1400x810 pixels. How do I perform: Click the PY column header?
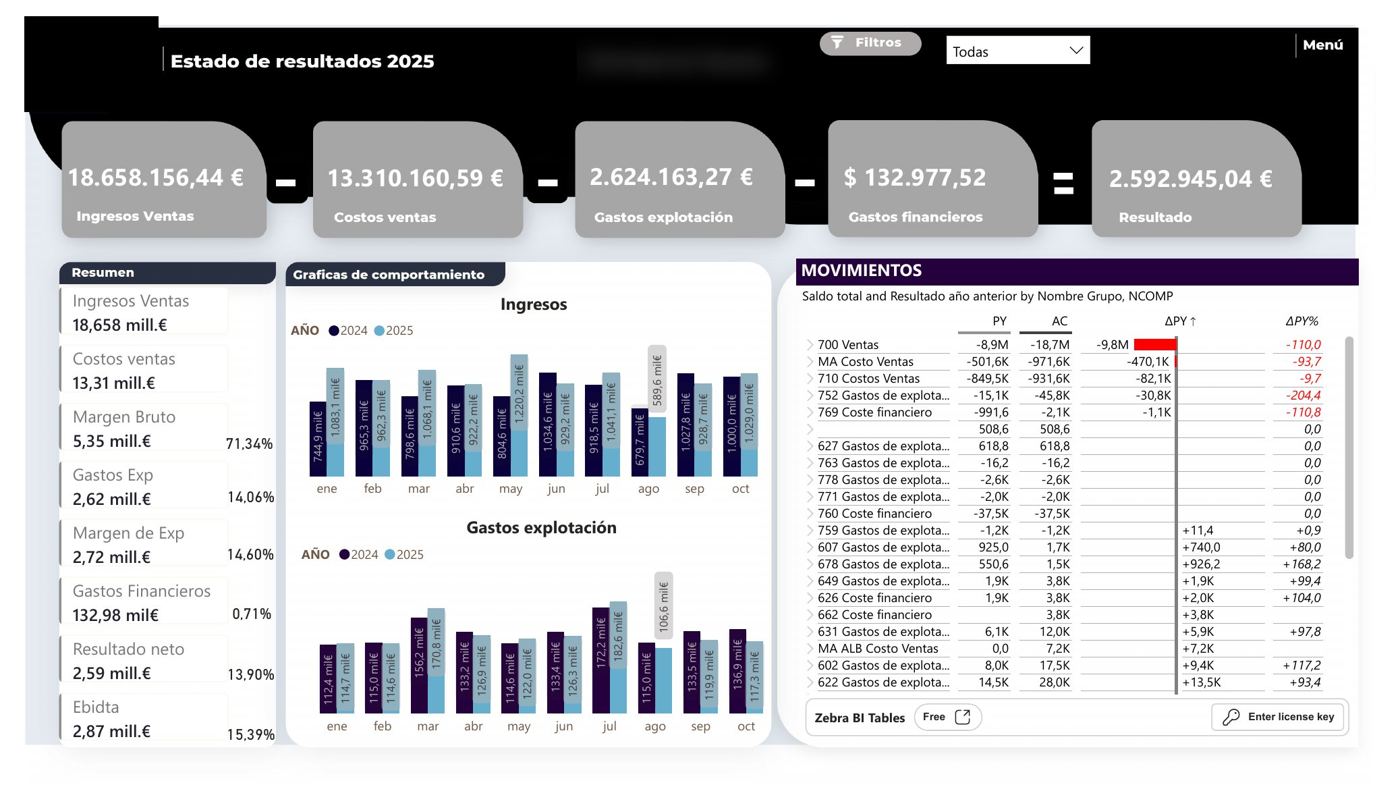999,322
